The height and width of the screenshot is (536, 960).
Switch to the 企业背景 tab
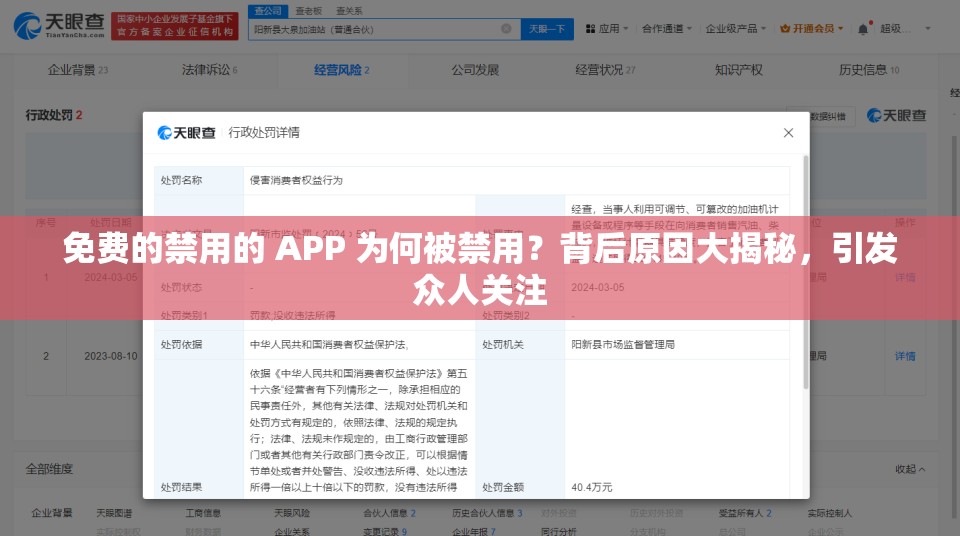tap(78, 70)
